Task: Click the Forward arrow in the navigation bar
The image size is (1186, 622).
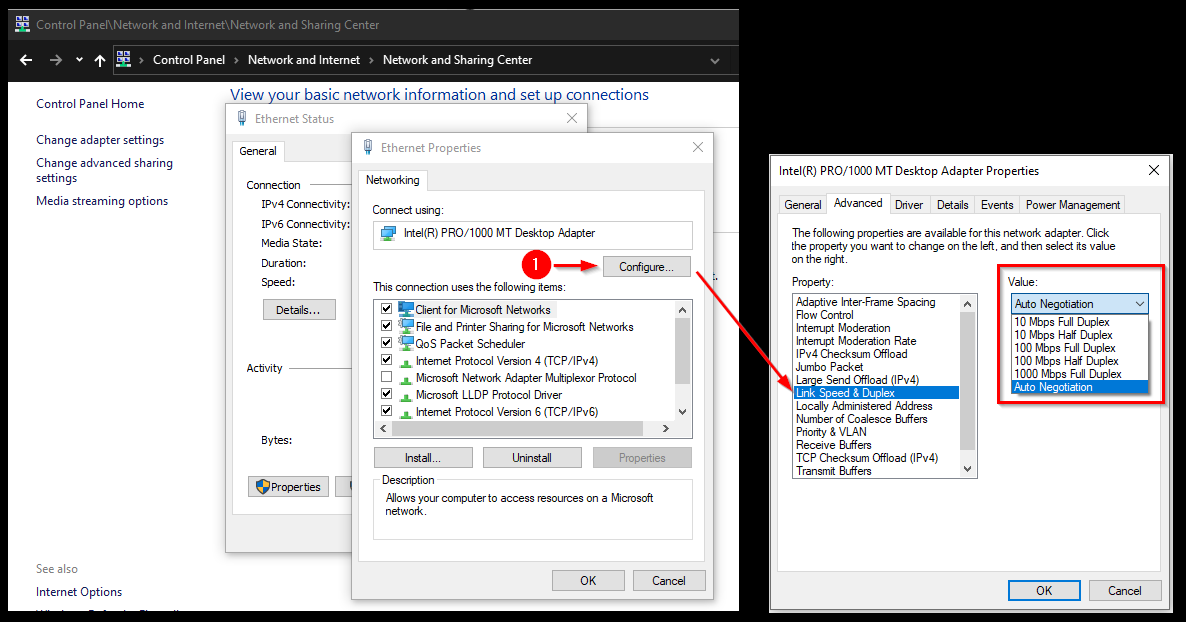Action: [x=55, y=60]
